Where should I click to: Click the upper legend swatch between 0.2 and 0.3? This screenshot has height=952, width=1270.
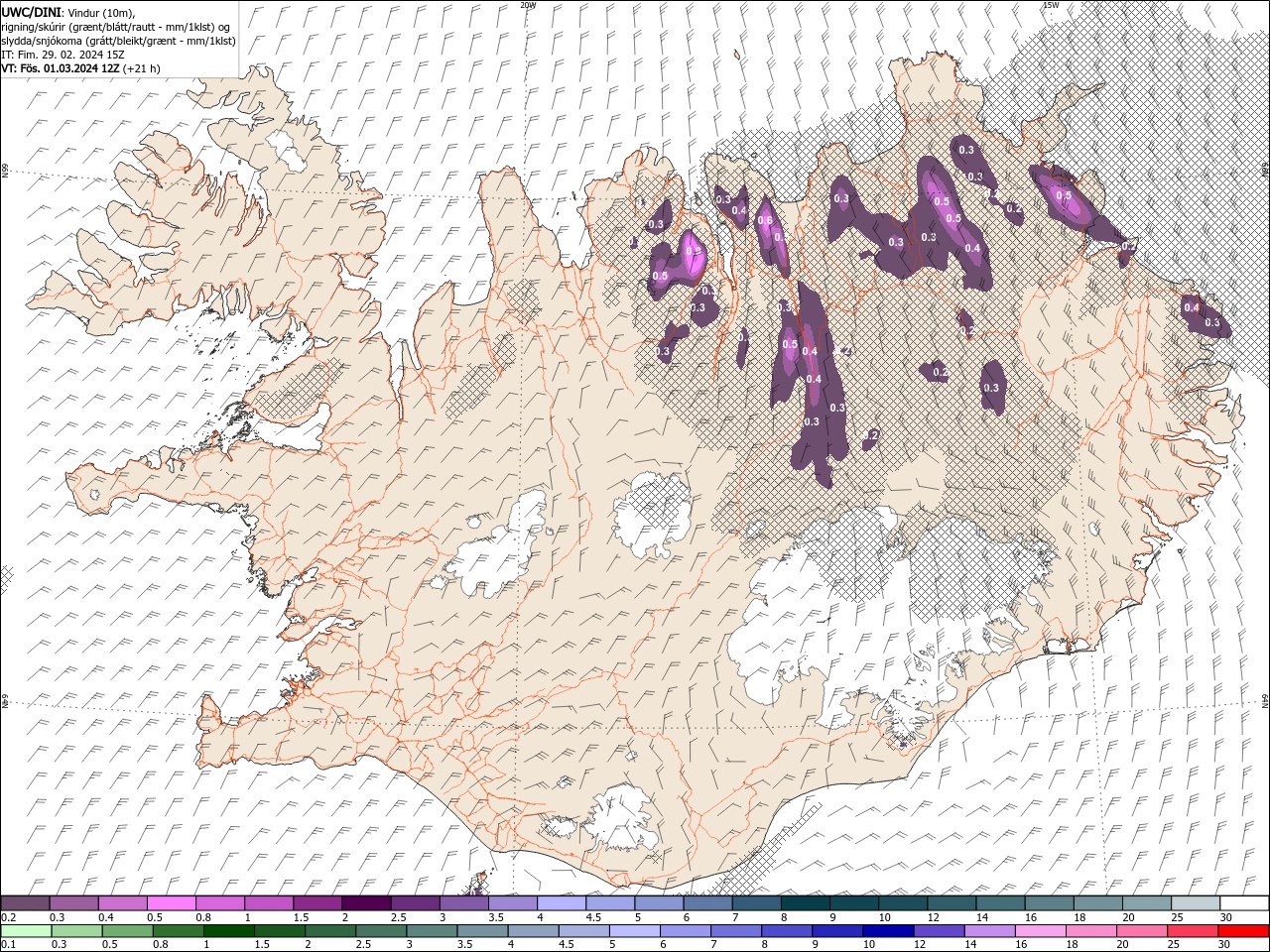pos(25,903)
